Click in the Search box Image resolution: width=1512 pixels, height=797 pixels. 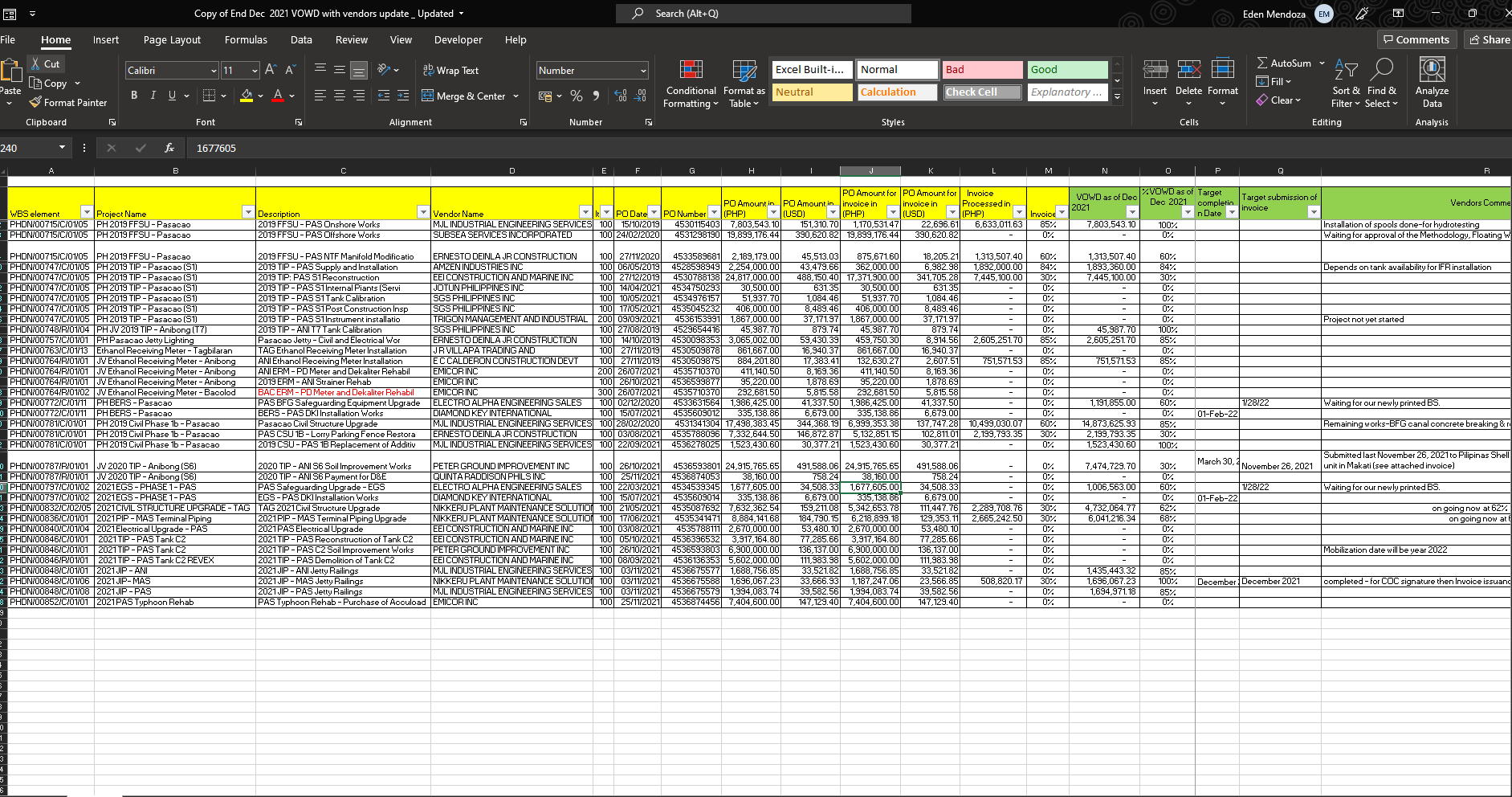(x=764, y=13)
